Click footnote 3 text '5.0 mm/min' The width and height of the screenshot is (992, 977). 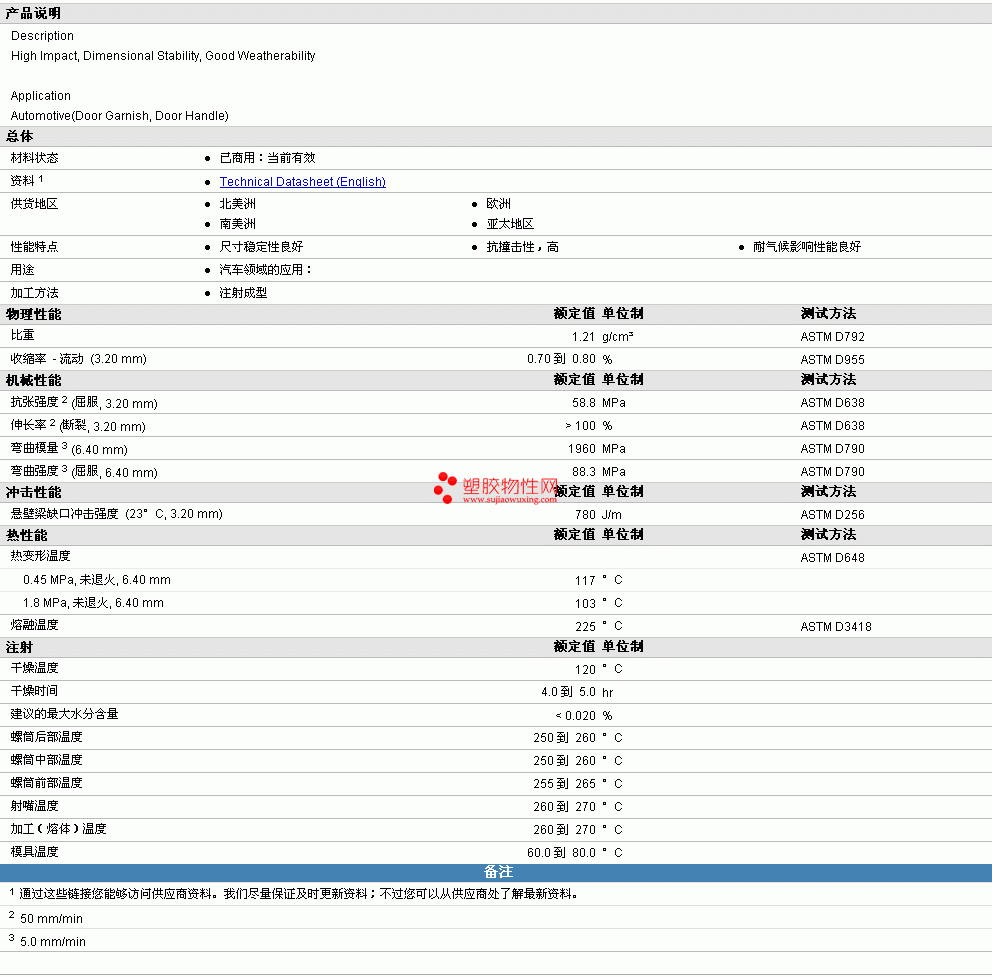(x=53, y=942)
